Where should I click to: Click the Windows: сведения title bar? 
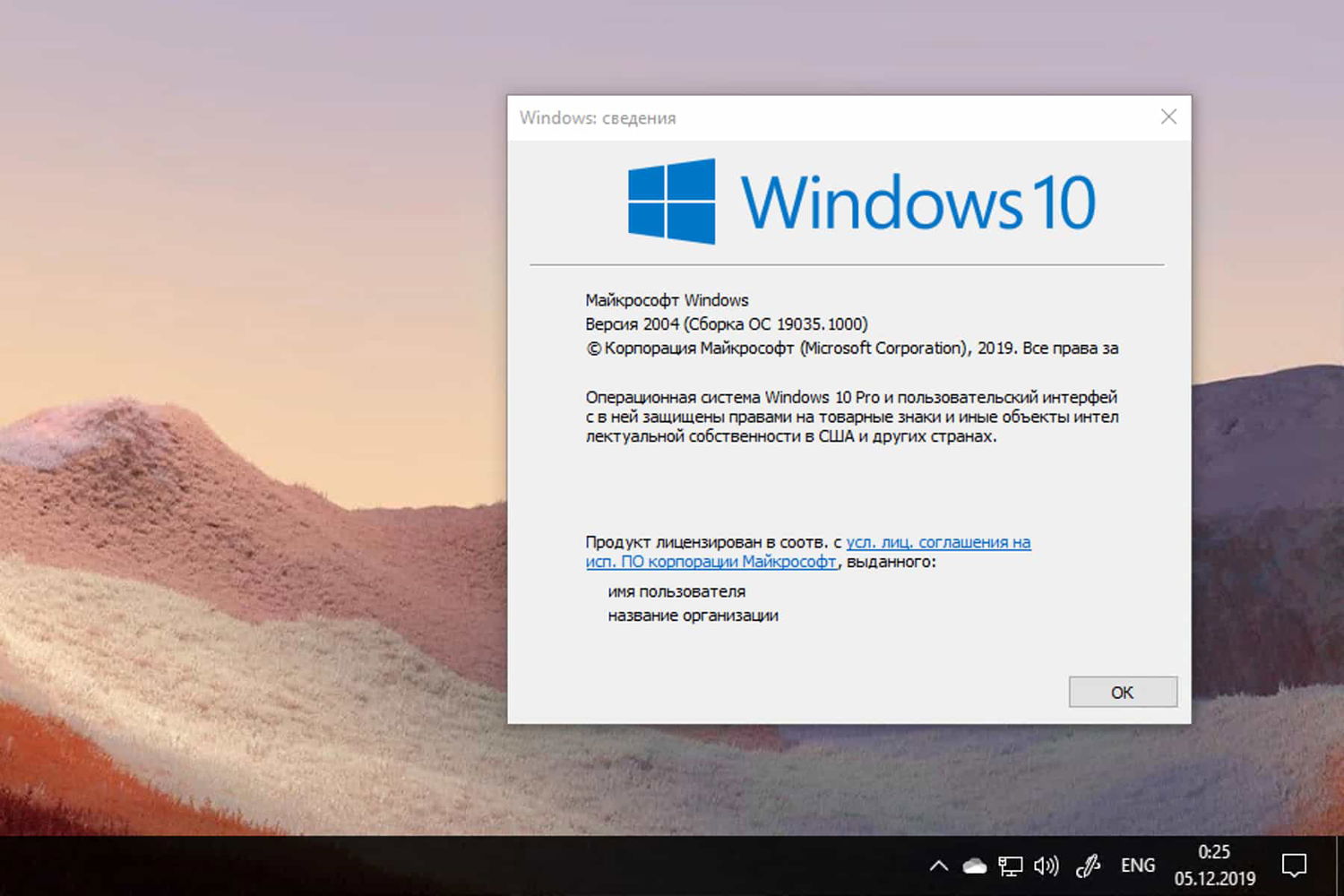598,117
